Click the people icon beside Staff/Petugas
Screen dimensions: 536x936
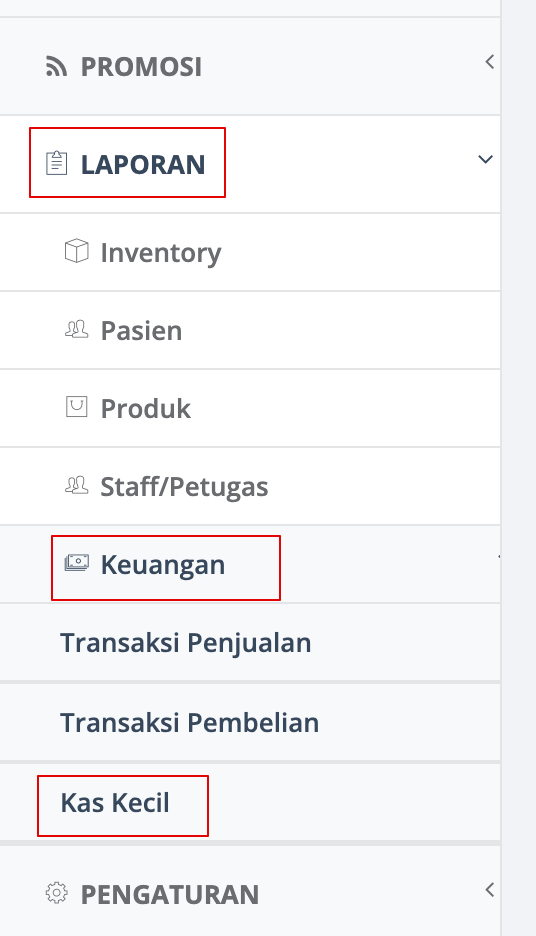click(76, 485)
